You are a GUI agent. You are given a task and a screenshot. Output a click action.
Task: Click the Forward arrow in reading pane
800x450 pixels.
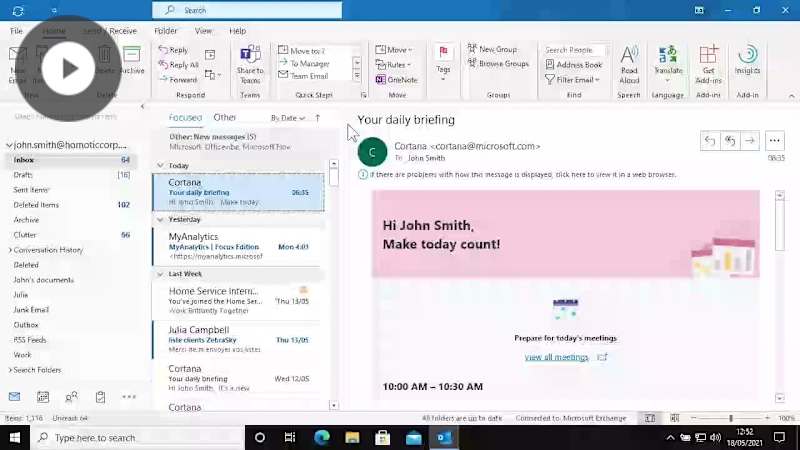coord(749,140)
